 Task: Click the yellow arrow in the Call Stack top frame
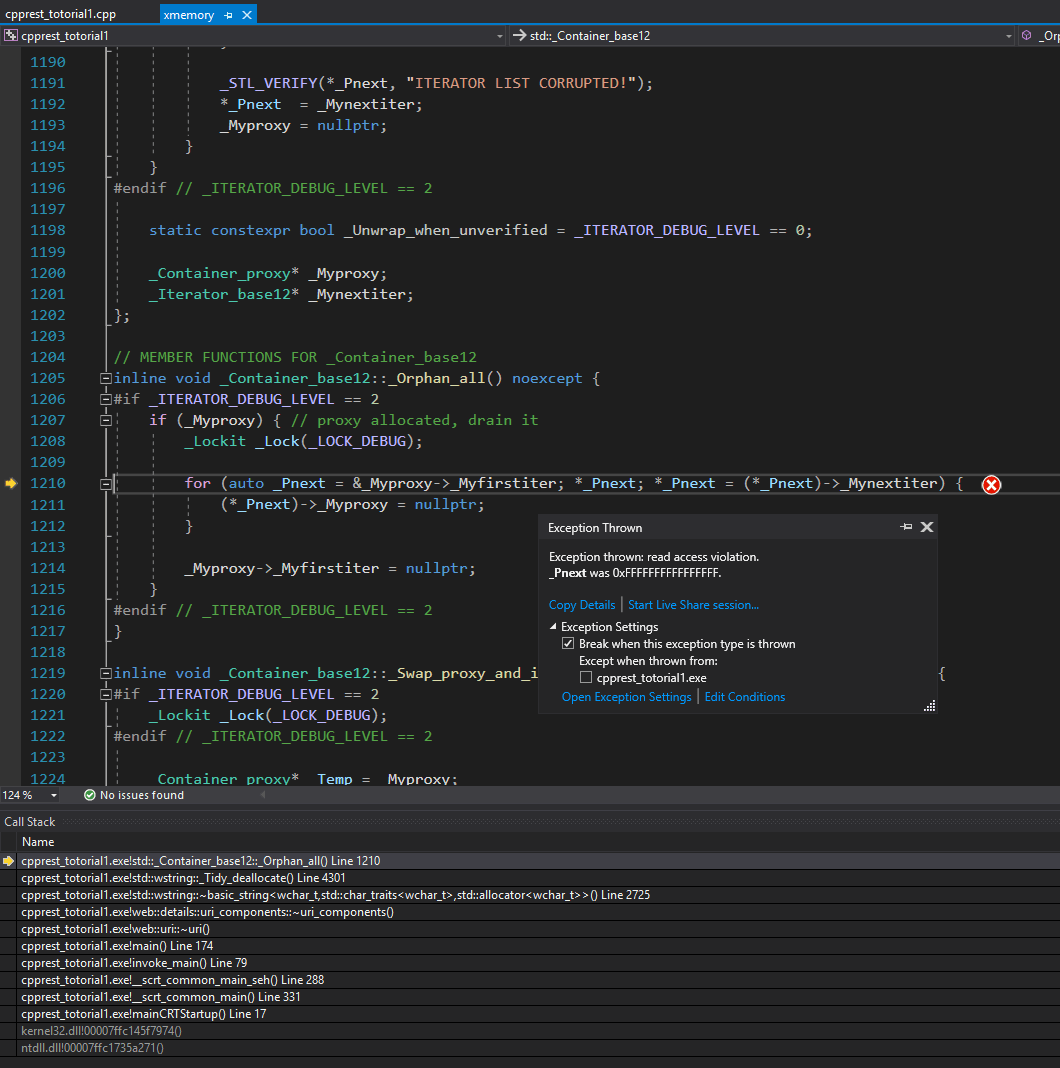[9, 861]
